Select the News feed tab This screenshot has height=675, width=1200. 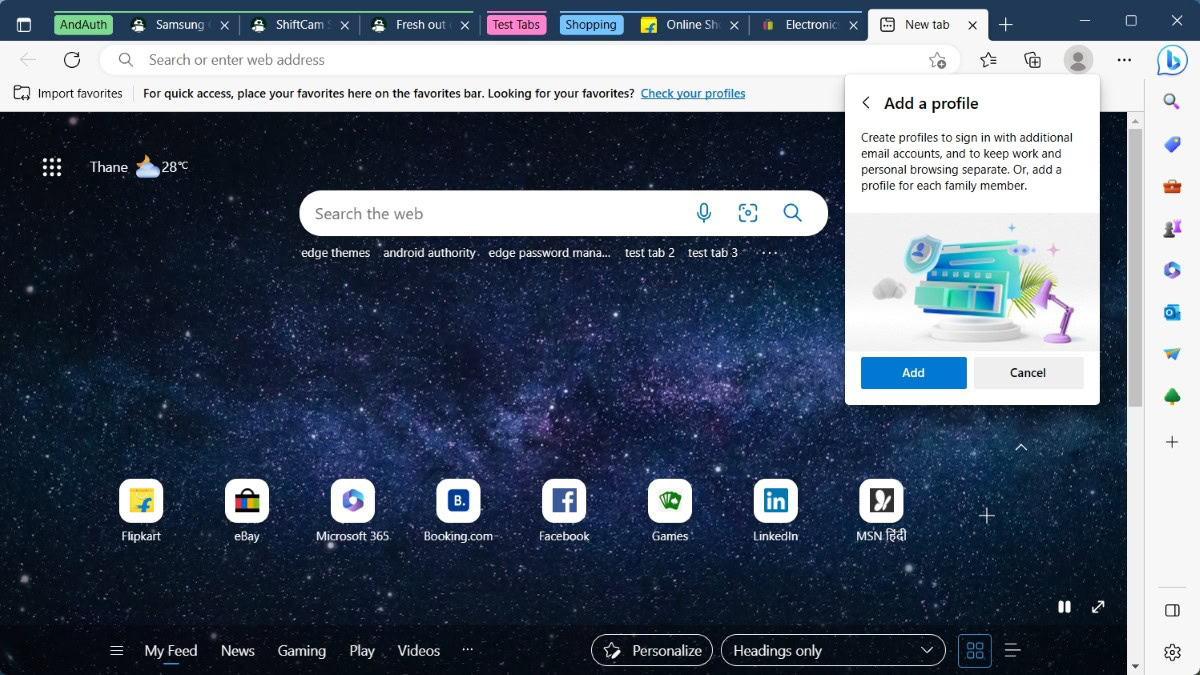238,651
